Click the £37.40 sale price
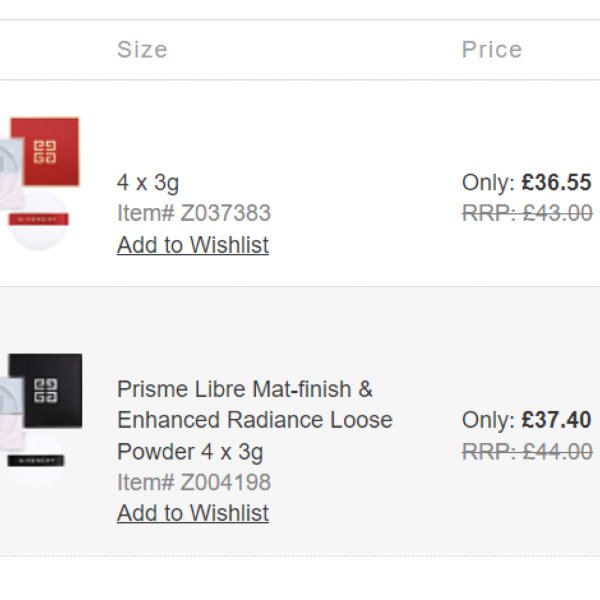 pos(556,420)
